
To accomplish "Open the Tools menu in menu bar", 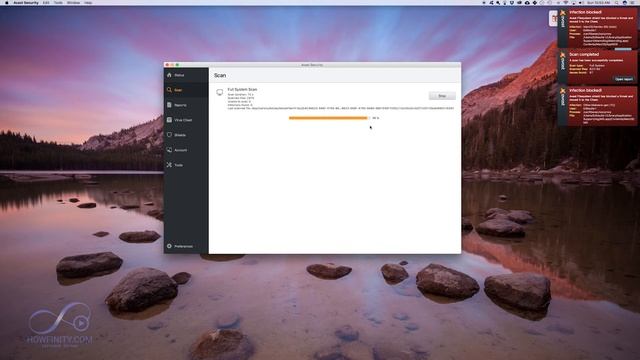I will point(58,2).
